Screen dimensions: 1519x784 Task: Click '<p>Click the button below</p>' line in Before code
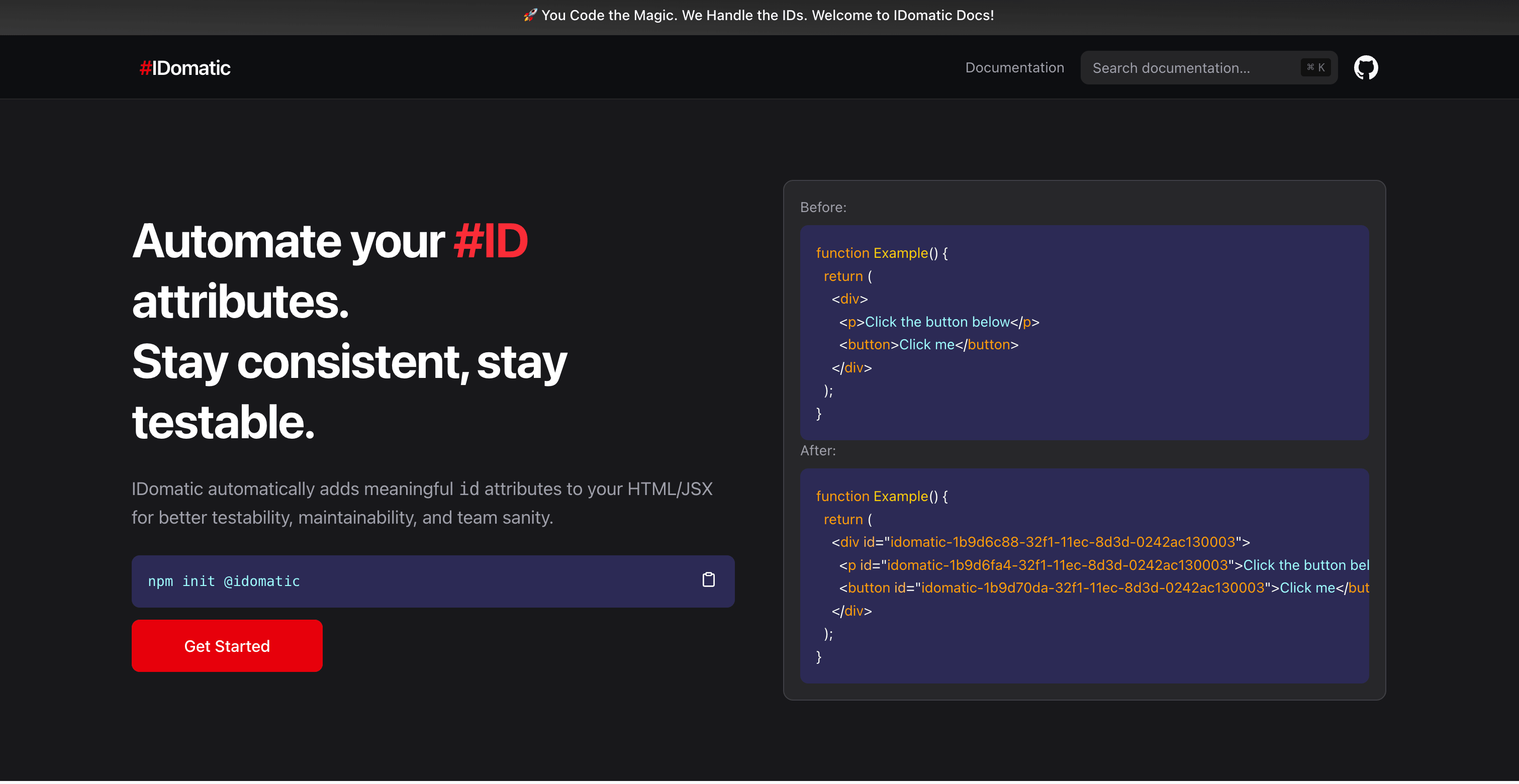pyautogui.click(x=939, y=323)
